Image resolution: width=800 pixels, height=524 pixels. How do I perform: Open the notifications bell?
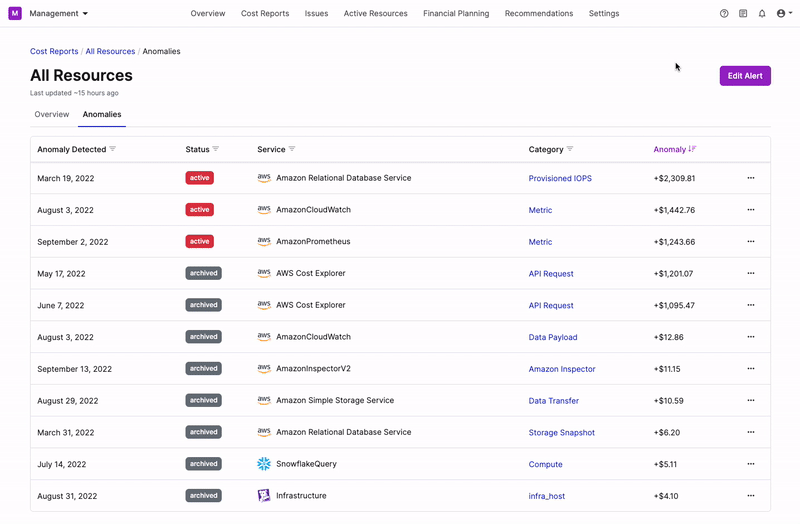(762, 14)
